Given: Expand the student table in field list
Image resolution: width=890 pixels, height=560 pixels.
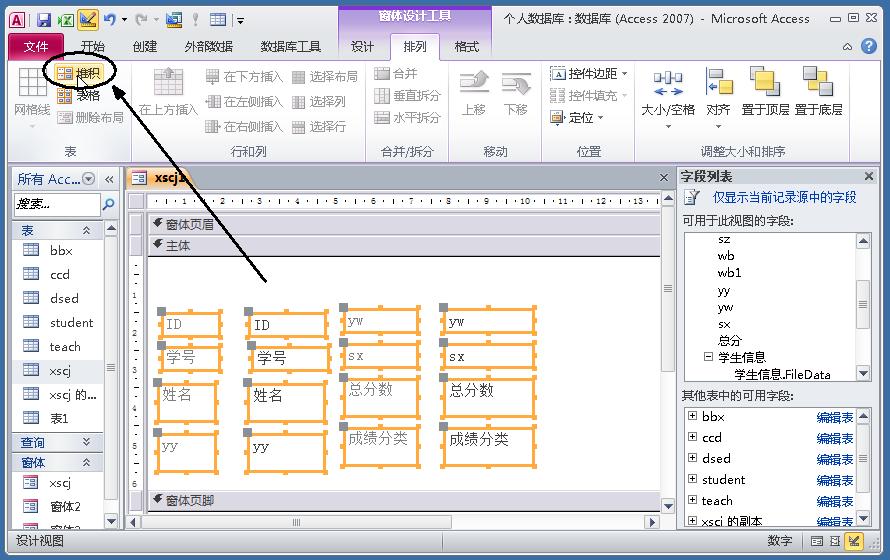Looking at the screenshot, I should click(692, 479).
